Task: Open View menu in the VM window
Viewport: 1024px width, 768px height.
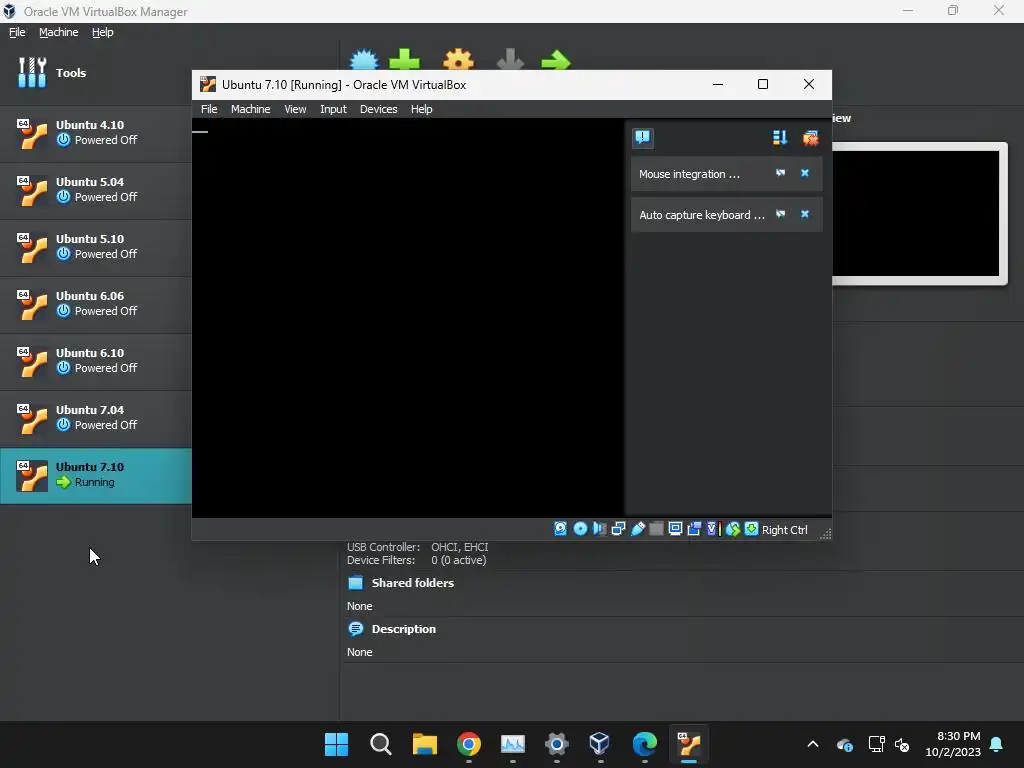Action: tap(295, 109)
